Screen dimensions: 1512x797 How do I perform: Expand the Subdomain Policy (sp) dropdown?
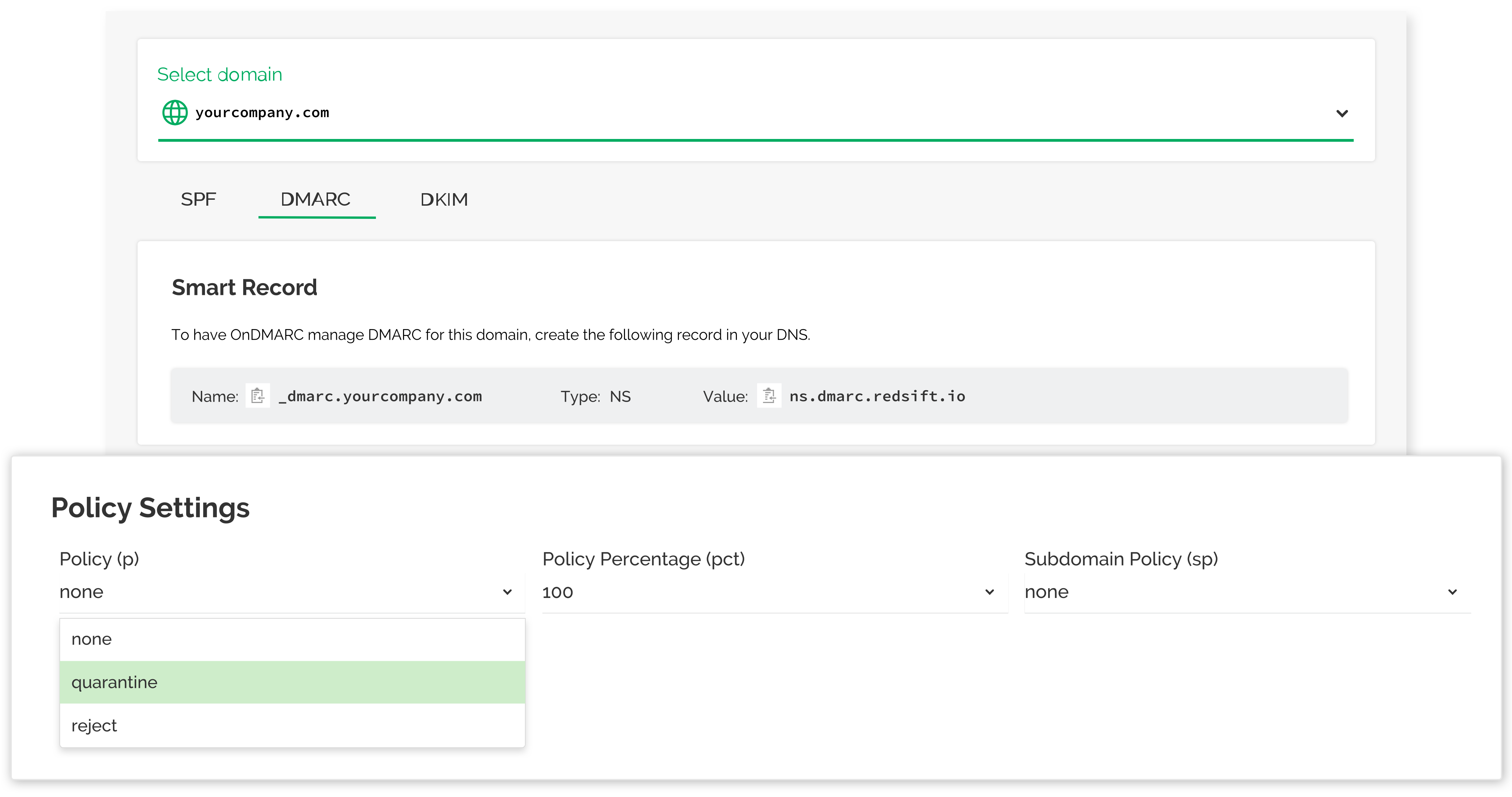1453,592
